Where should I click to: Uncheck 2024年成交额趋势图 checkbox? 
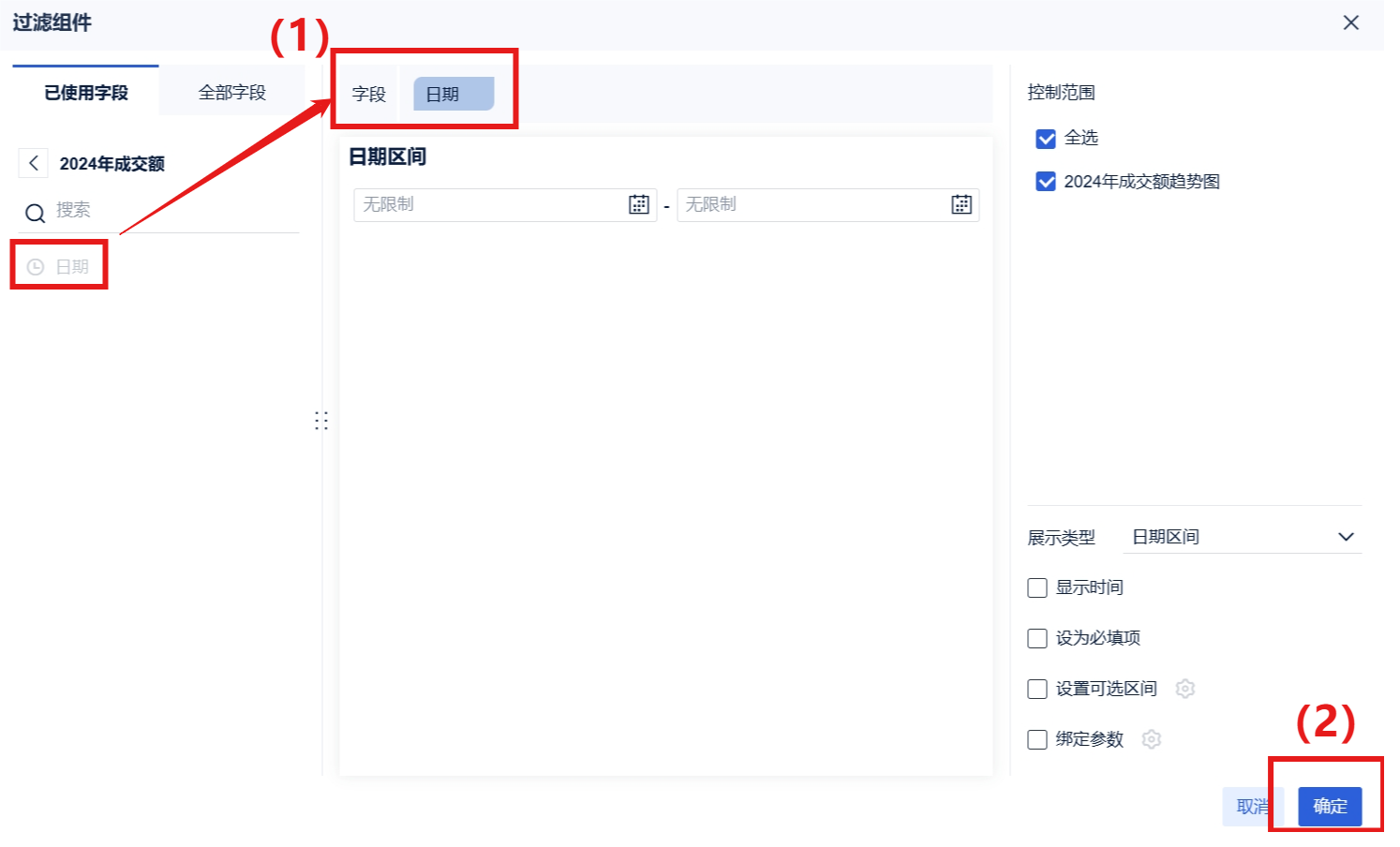point(1046,182)
